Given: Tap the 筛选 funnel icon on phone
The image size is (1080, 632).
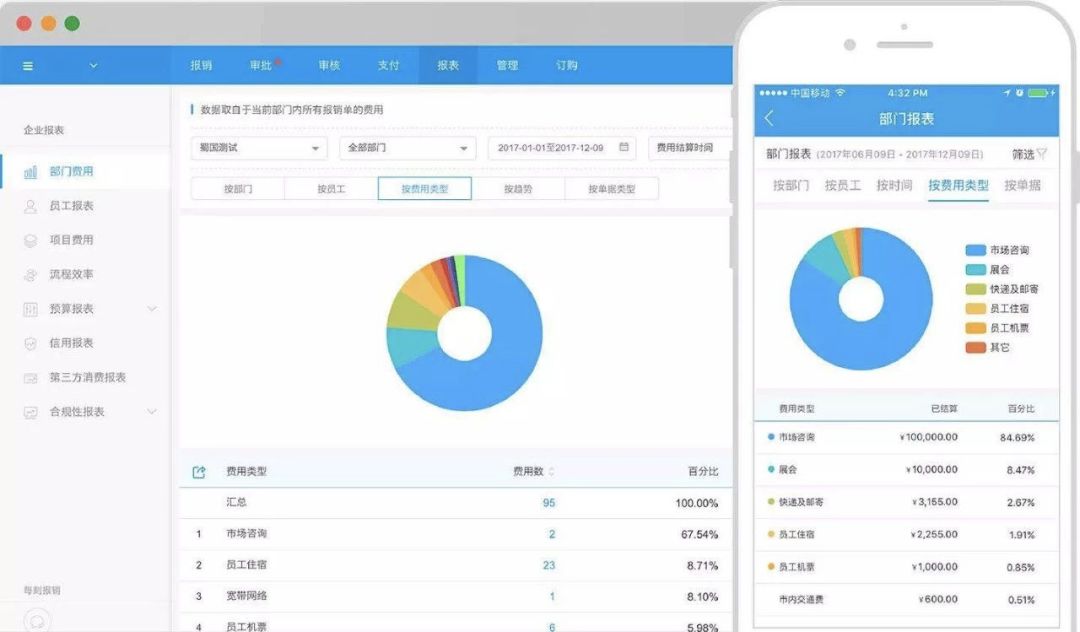Looking at the screenshot, I should pyautogui.click(x=1041, y=154).
